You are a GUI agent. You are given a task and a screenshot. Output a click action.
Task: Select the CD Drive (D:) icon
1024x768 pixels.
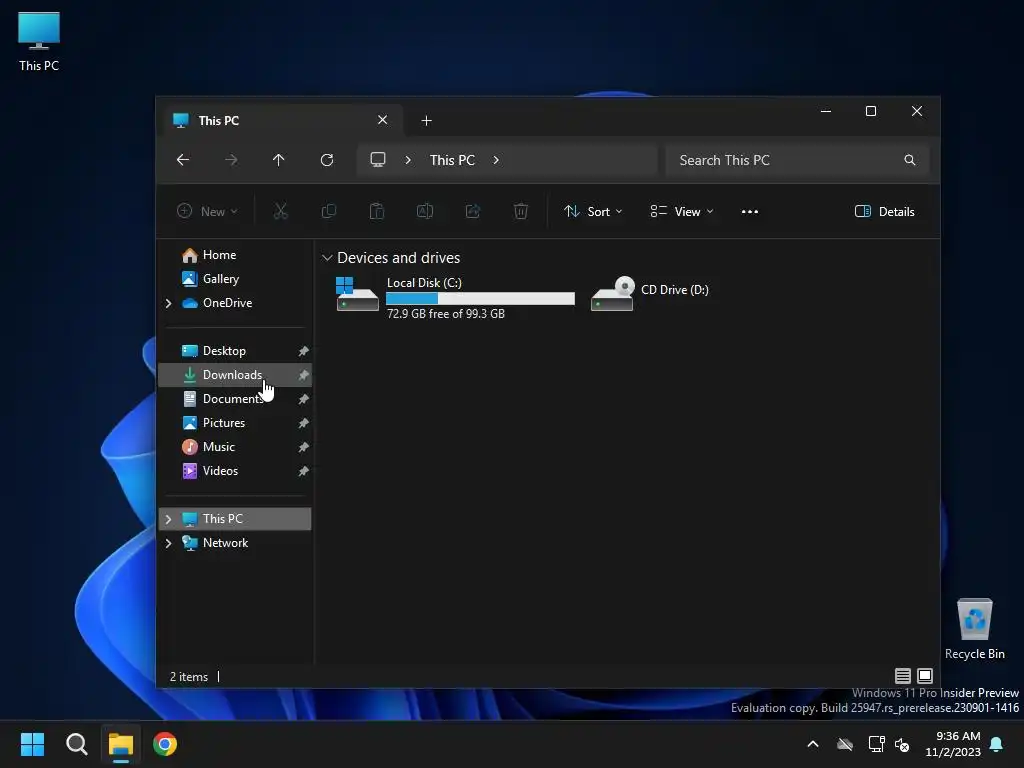click(612, 294)
